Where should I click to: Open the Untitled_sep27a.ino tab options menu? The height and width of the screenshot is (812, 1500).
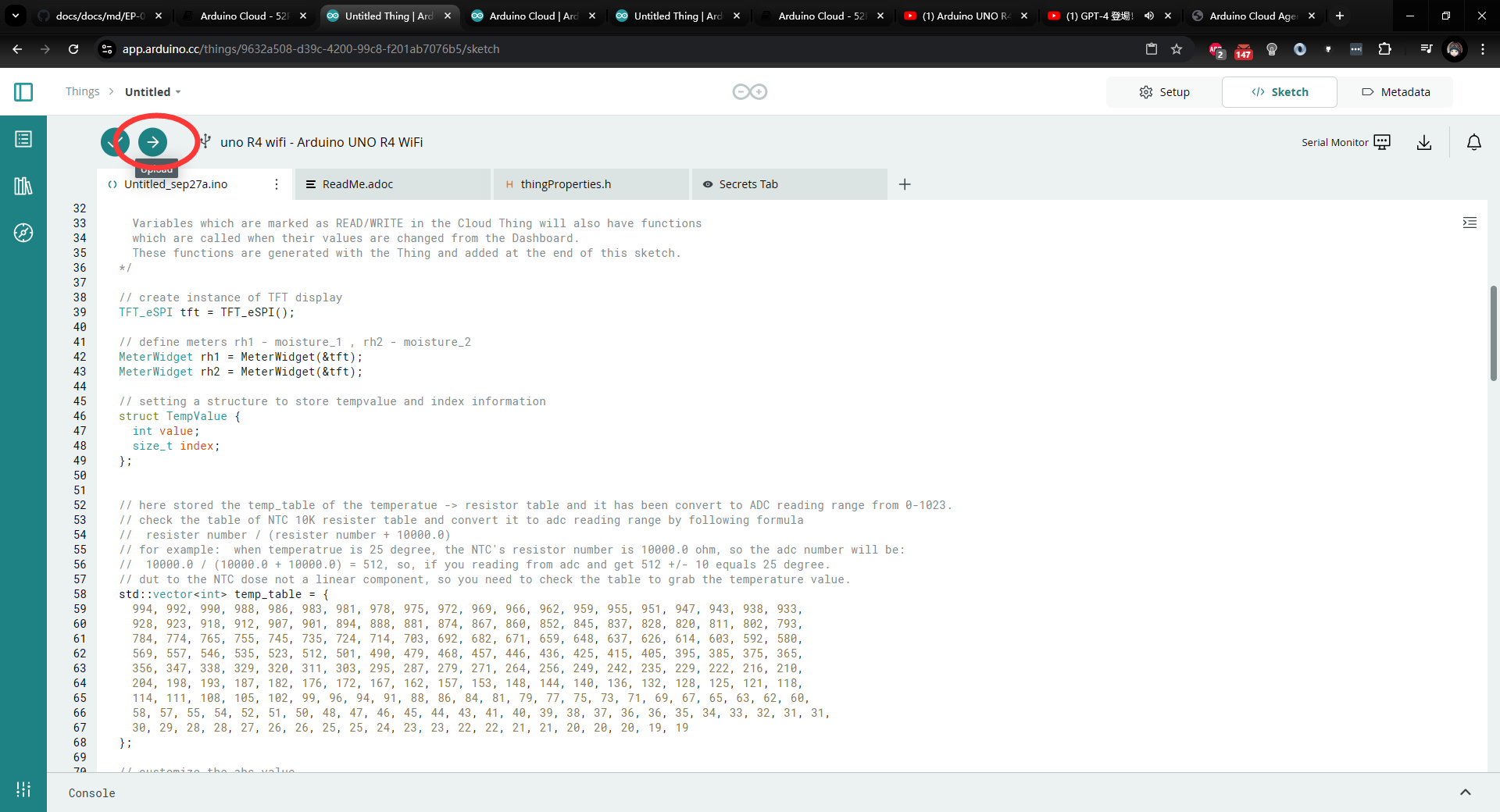click(x=277, y=184)
